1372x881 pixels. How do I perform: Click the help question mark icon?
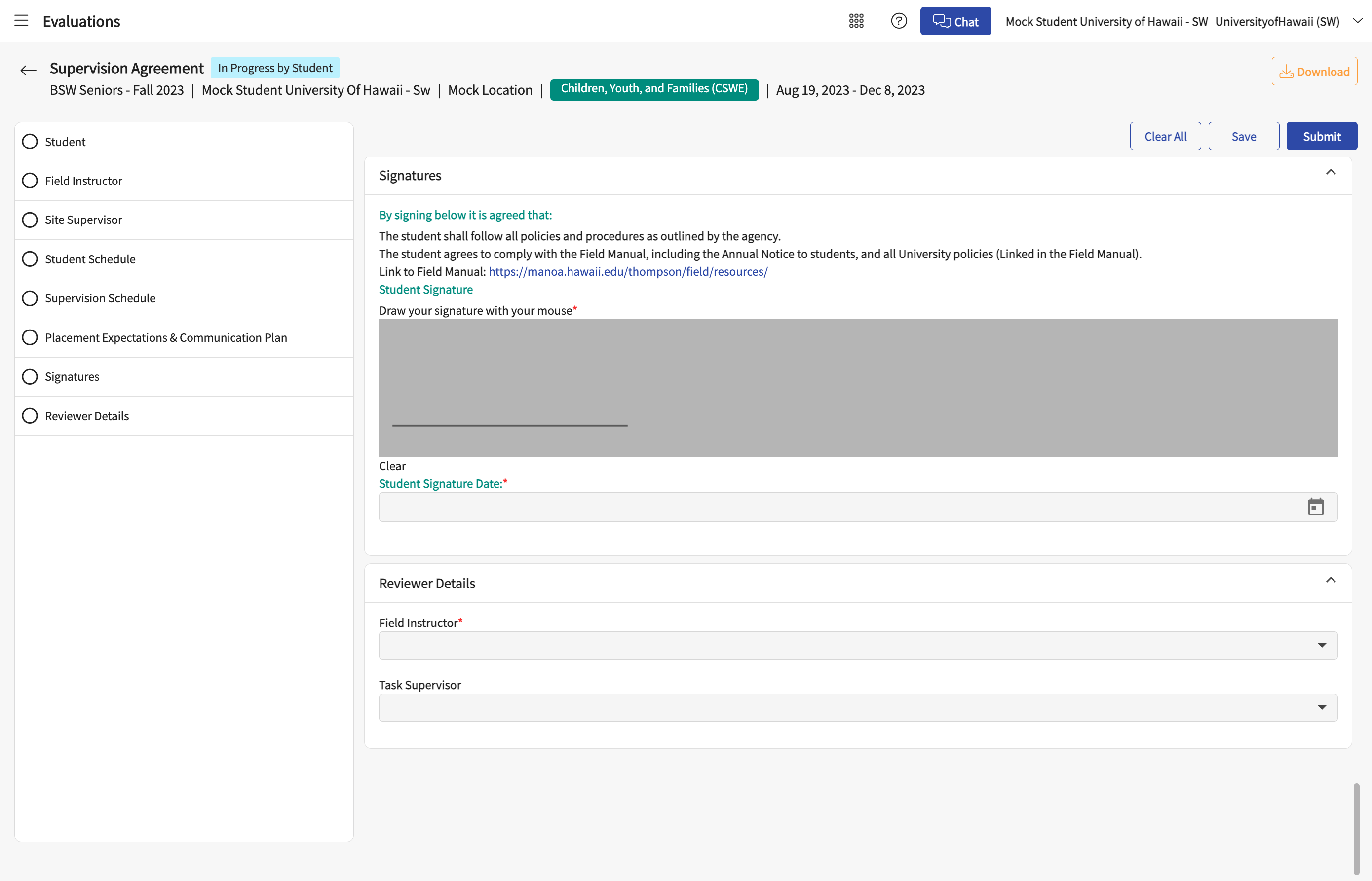(899, 21)
